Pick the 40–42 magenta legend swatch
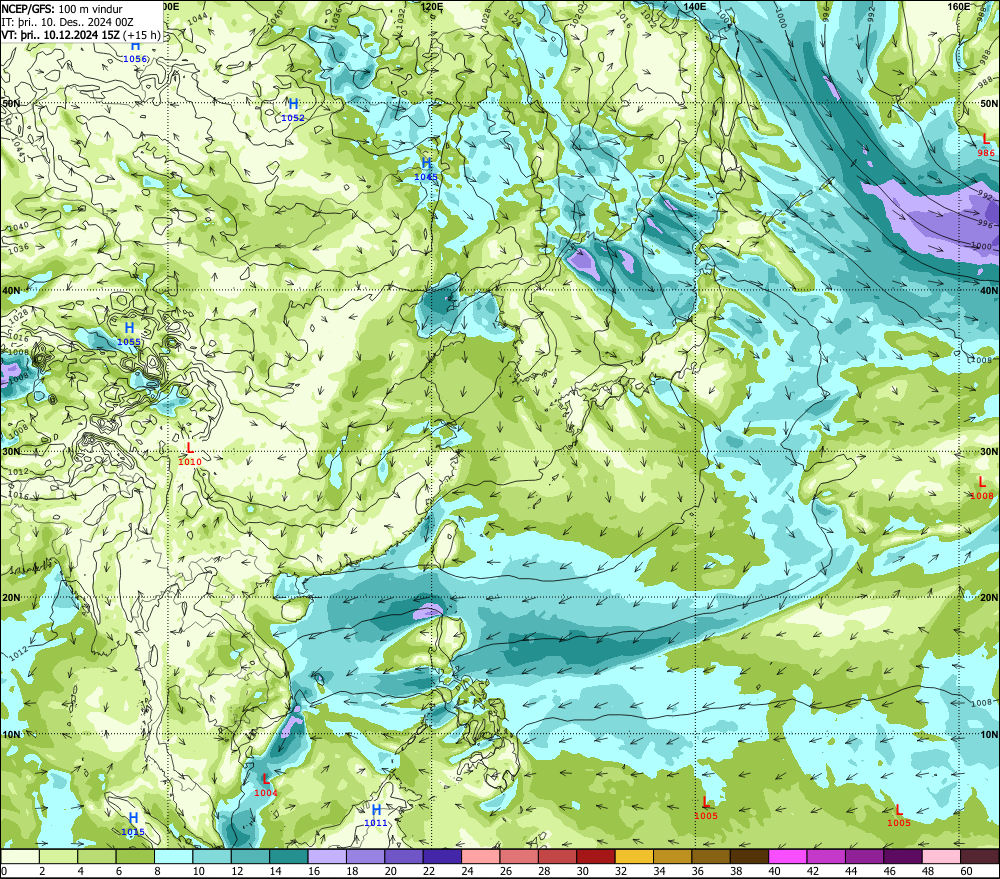The height and width of the screenshot is (879, 1000). (x=788, y=857)
